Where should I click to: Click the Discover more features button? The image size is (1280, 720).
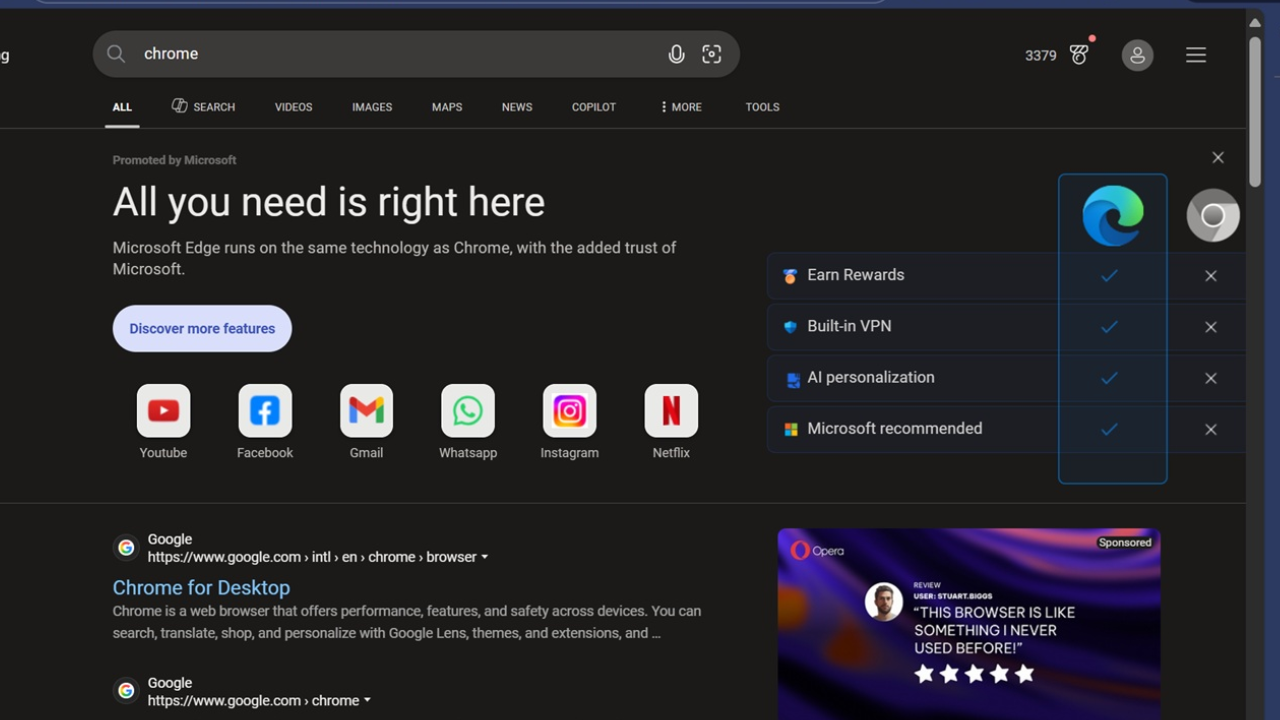[x=202, y=328]
